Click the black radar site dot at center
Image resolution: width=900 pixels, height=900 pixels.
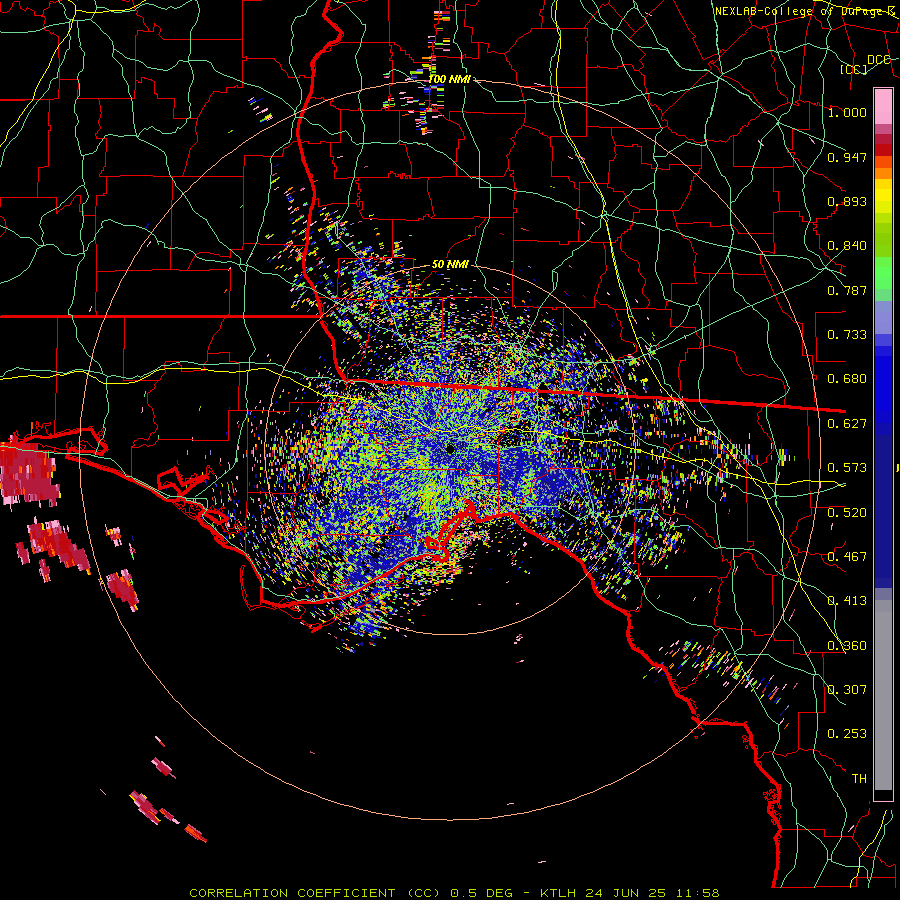[x=451, y=449]
